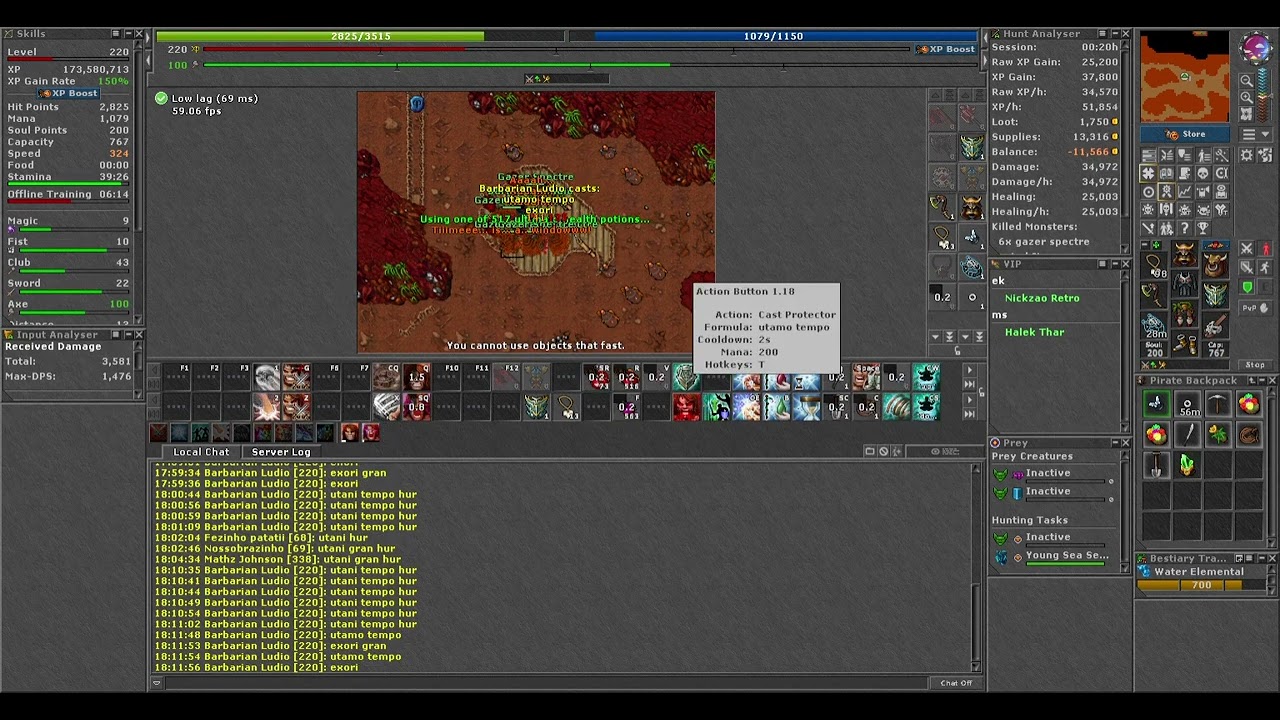Select the shovel in Pirate Backpack
This screenshot has height=720, width=1280.
click(1156, 466)
